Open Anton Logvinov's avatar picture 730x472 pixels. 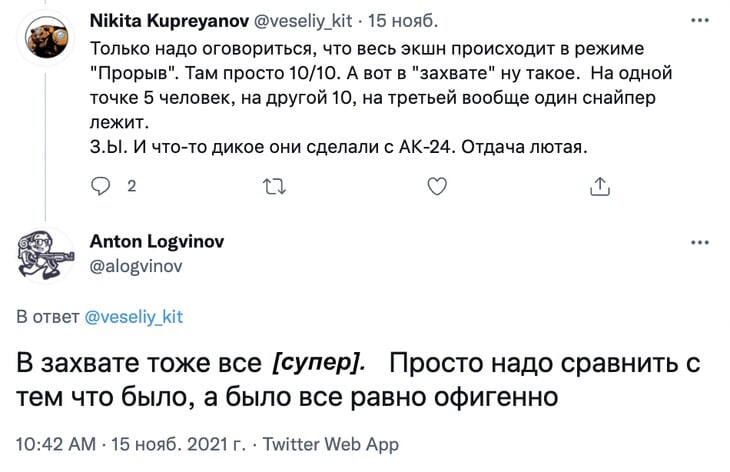coord(46,255)
